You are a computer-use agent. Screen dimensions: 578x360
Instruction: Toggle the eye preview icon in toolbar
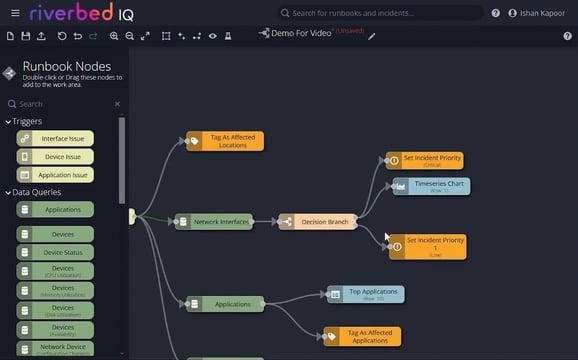212,36
